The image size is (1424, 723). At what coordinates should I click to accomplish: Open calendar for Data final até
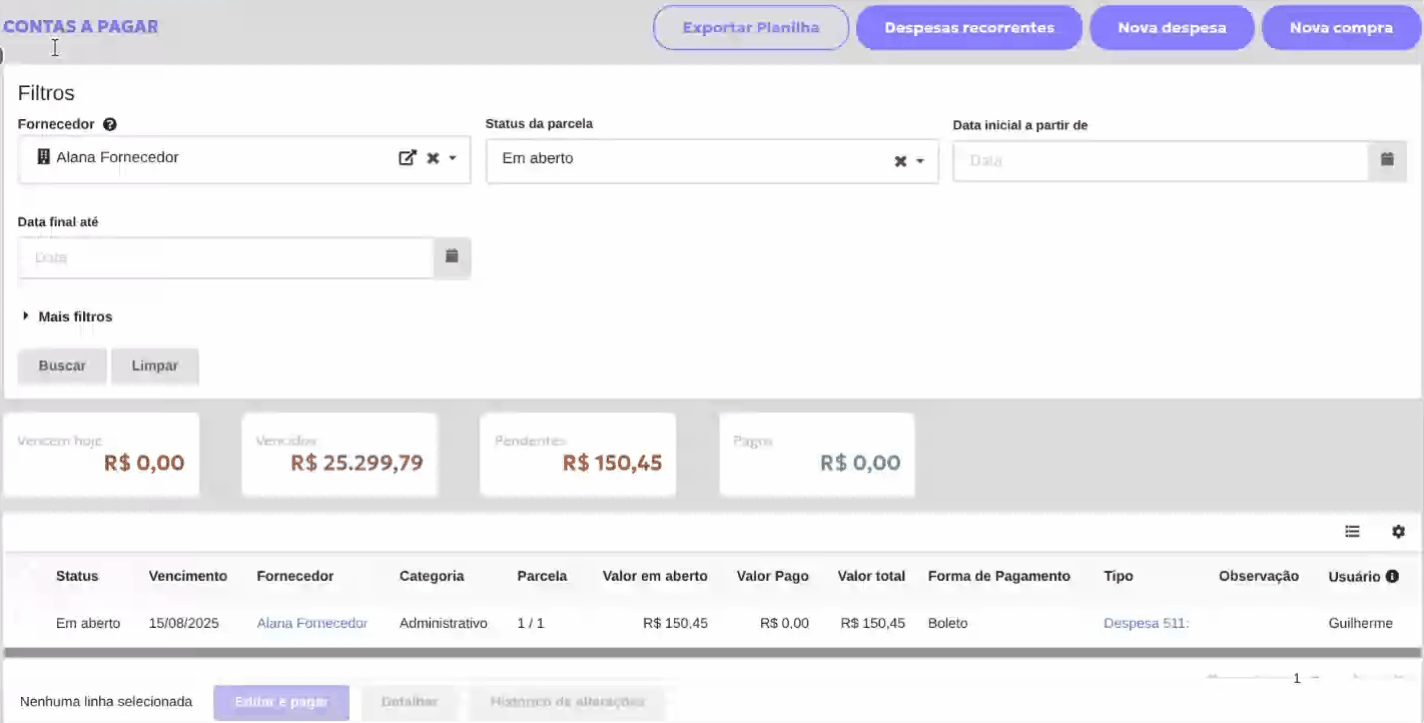(x=451, y=257)
